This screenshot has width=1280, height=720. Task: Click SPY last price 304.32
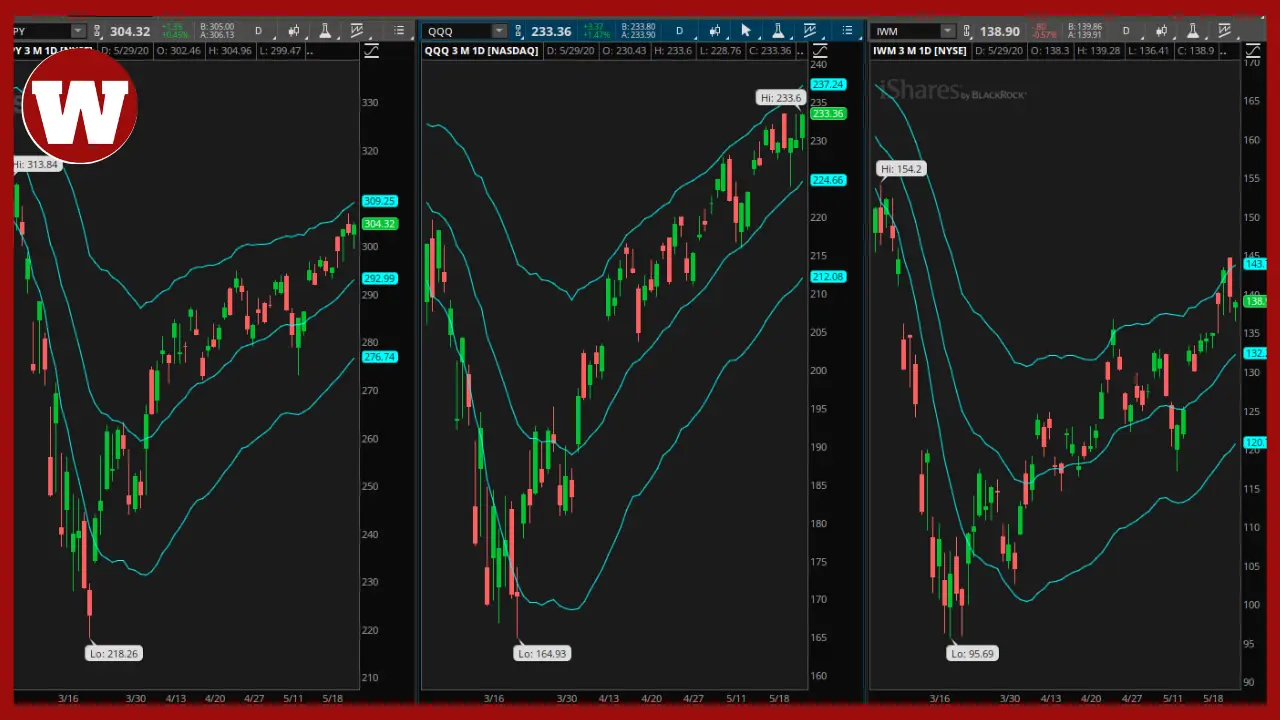(x=130, y=31)
